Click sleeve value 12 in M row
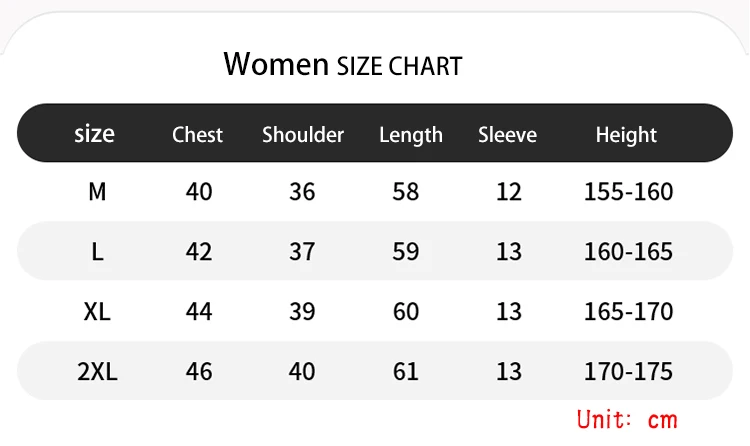This screenshot has width=750, height=446. (x=508, y=192)
